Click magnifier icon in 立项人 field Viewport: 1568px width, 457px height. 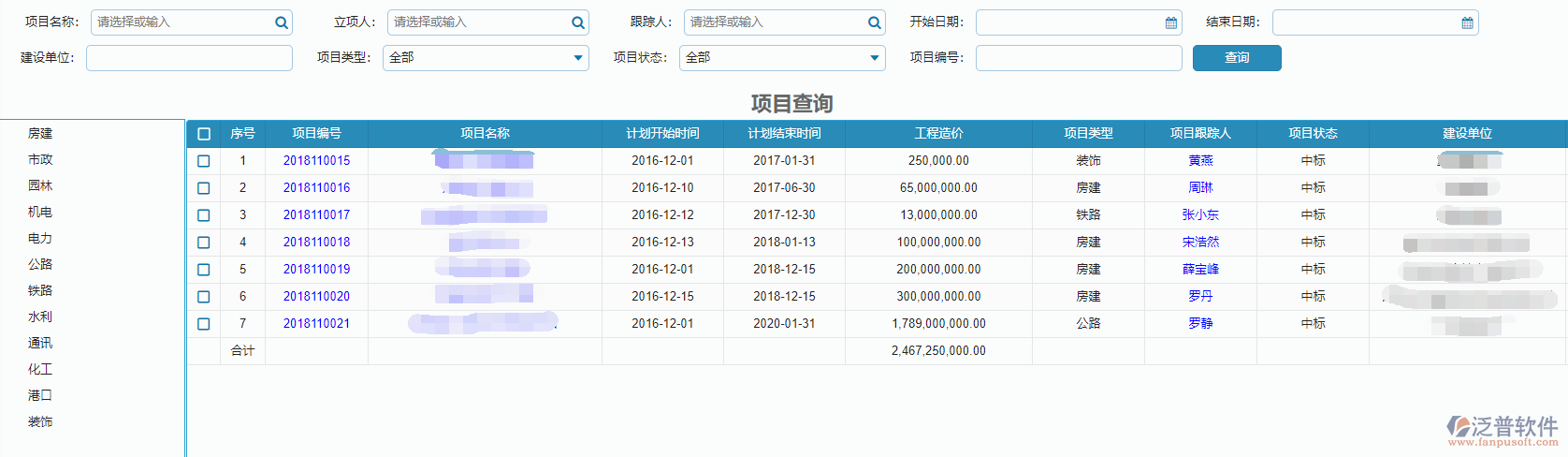coord(578,23)
